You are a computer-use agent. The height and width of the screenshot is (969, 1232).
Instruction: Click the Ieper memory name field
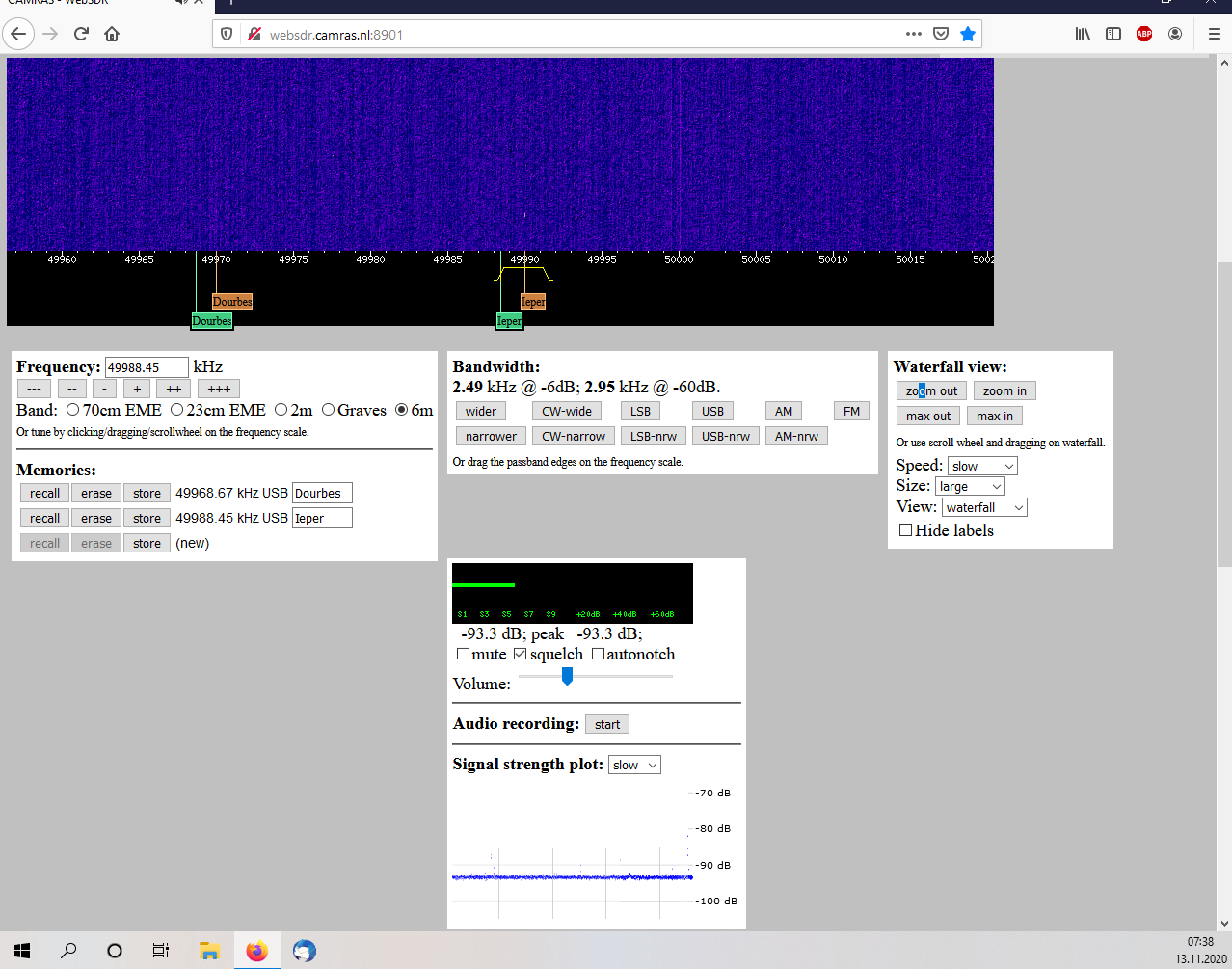[x=322, y=518]
